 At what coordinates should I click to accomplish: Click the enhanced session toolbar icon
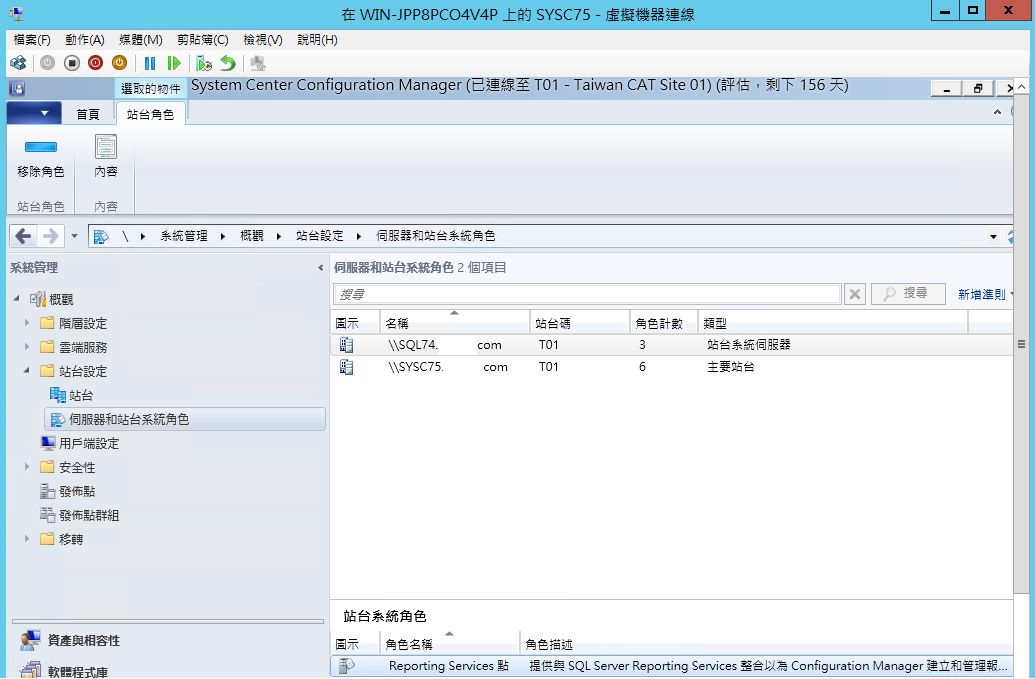tap(258, 63)
